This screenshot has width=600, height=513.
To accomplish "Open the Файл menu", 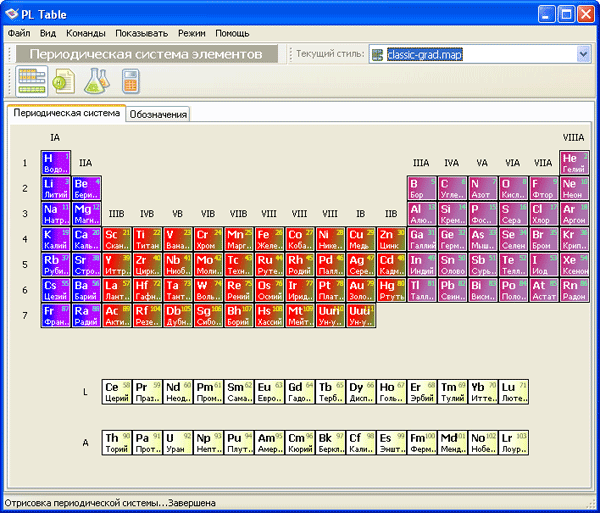I will click(x=19, y=33).
